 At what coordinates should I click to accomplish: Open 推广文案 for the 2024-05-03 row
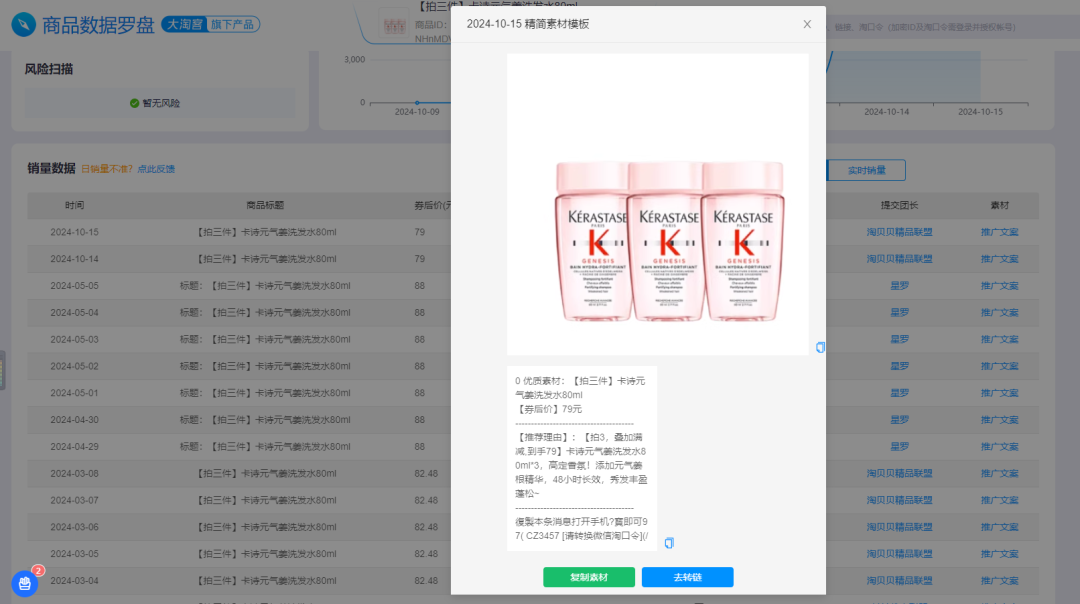999,340
